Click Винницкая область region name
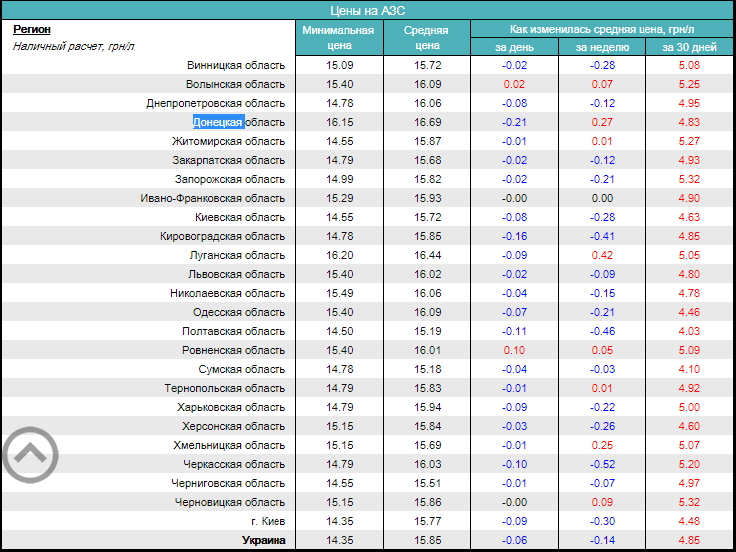The height and width of the screenshot is (552, 736). (236, 65)
